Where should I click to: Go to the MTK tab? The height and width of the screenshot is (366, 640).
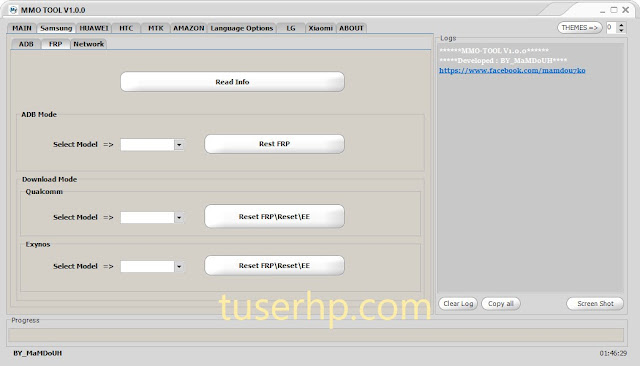[x=156, y=28]
